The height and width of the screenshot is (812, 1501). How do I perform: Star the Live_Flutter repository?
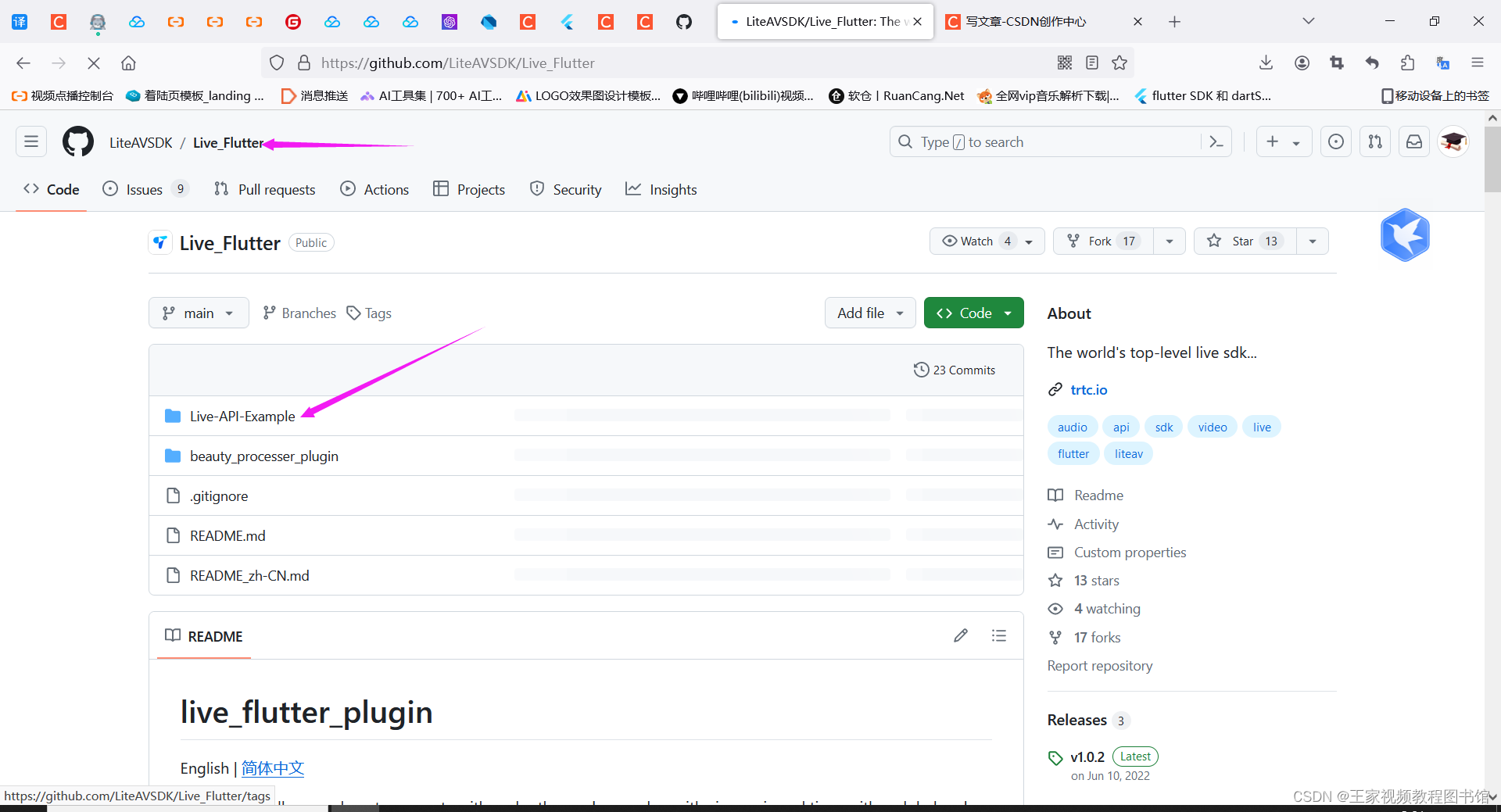pos(1243,241)
